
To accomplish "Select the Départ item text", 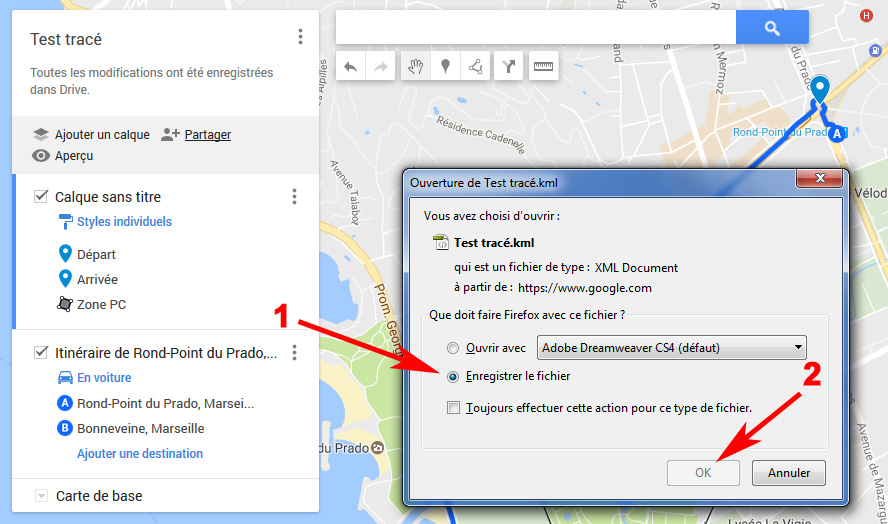I will (96, 255).
